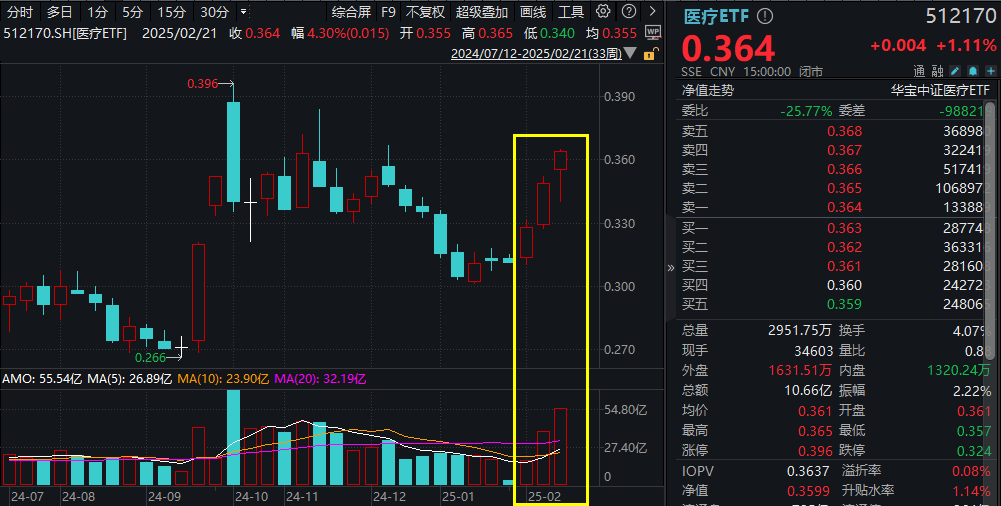Click the 总额 value 10.66亿
1001x506 pixels.
[808, 391]
